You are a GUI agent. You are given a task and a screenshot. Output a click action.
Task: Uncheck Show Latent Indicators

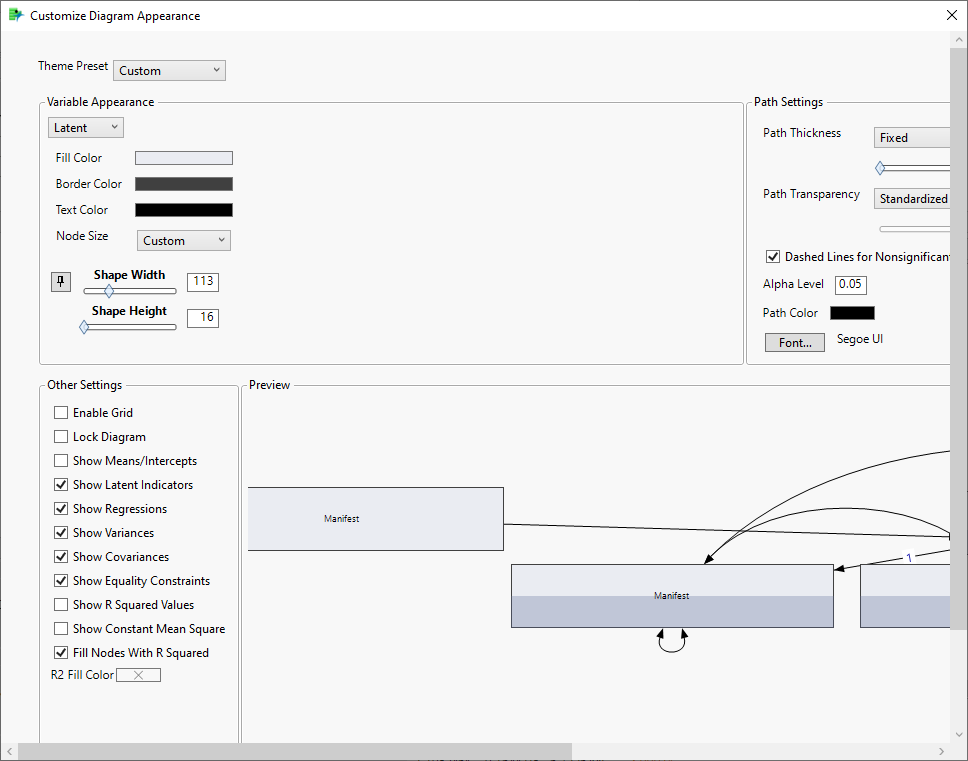pos(60,484)
